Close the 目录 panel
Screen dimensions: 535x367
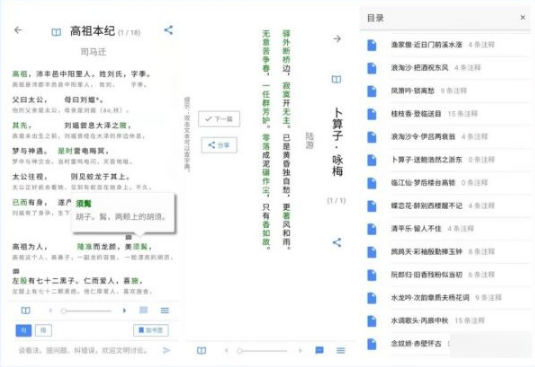[x=523, y=17]
